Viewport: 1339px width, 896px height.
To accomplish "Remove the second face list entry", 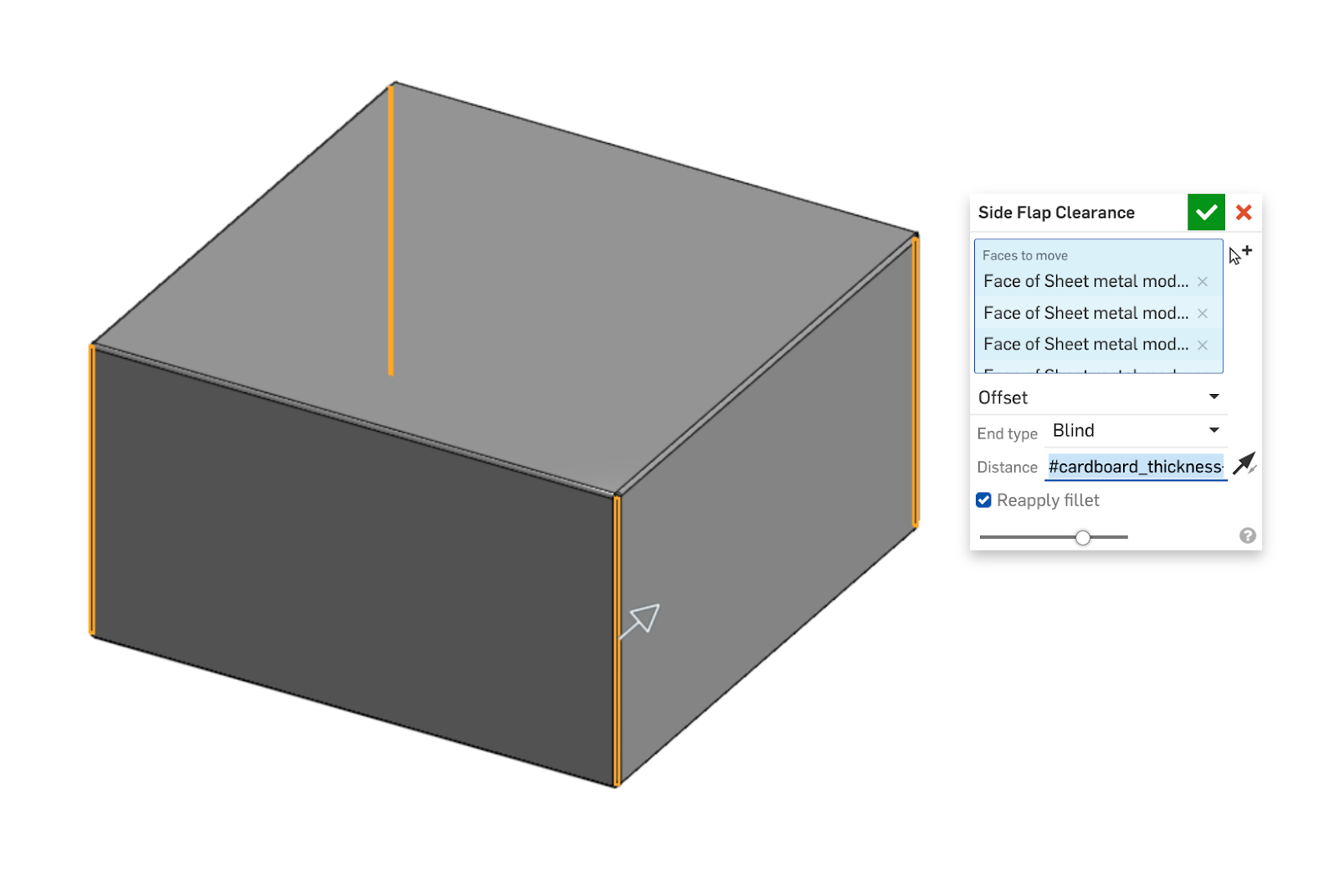I will click(x=1202, y=314).
